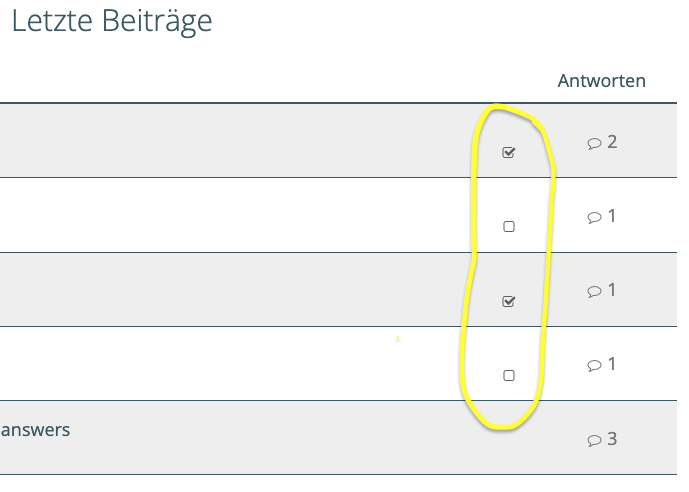Open the post title ending in "answers"

click(x=36, y=430)
